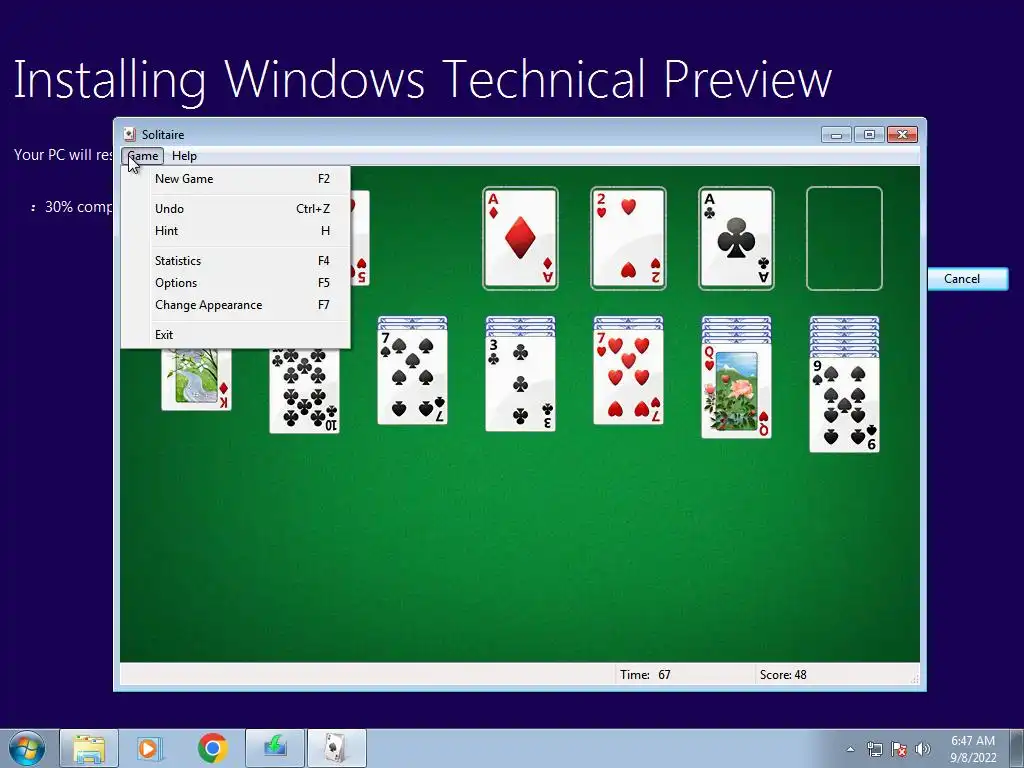
Task: Select the Three of Clubs card
Action: 520,383
